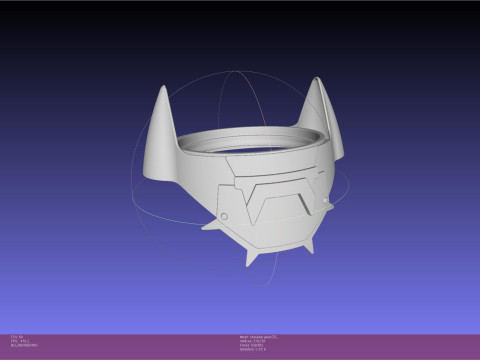
Task: Click the Selection count line in the info overlay
Action: point(253,349)
